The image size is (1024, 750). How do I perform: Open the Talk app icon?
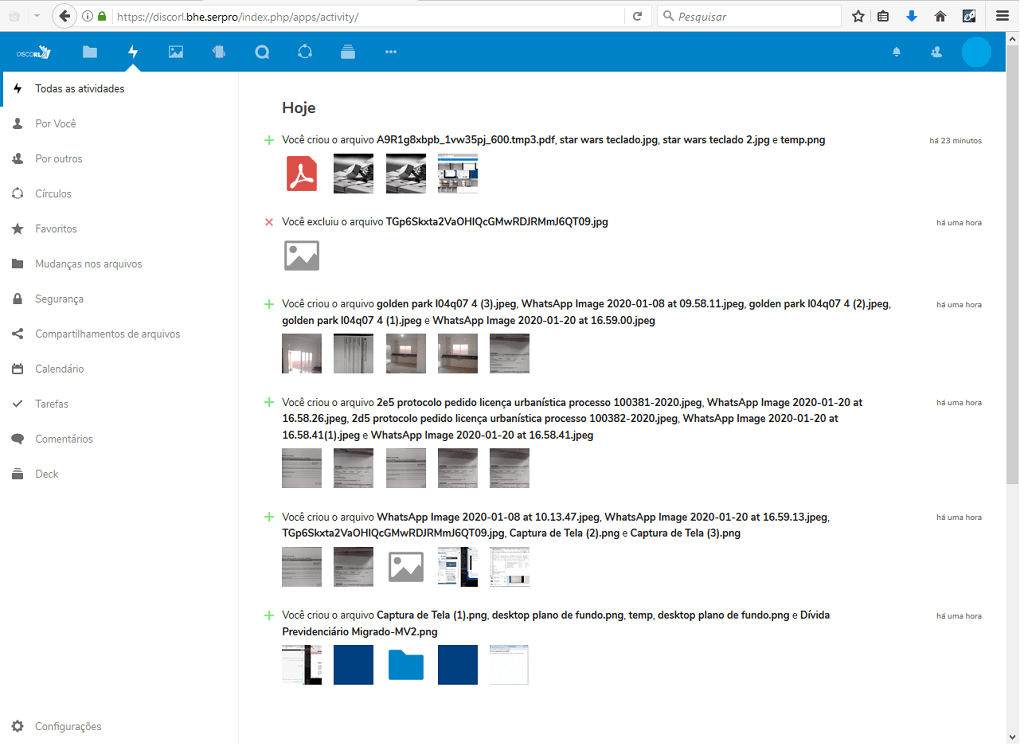[262, 52]
